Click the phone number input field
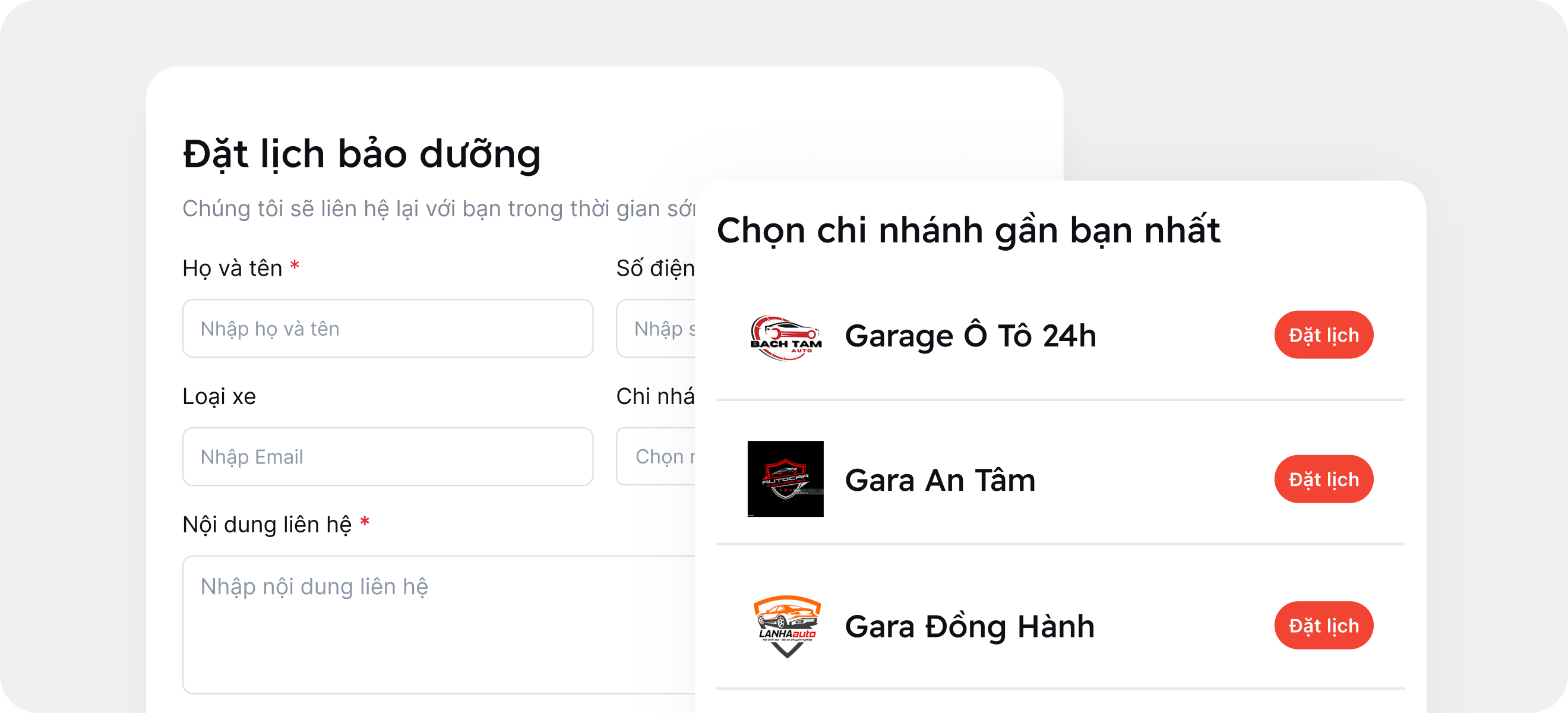The height and width of the screenshot is (713, 1568). click(656, 329)
